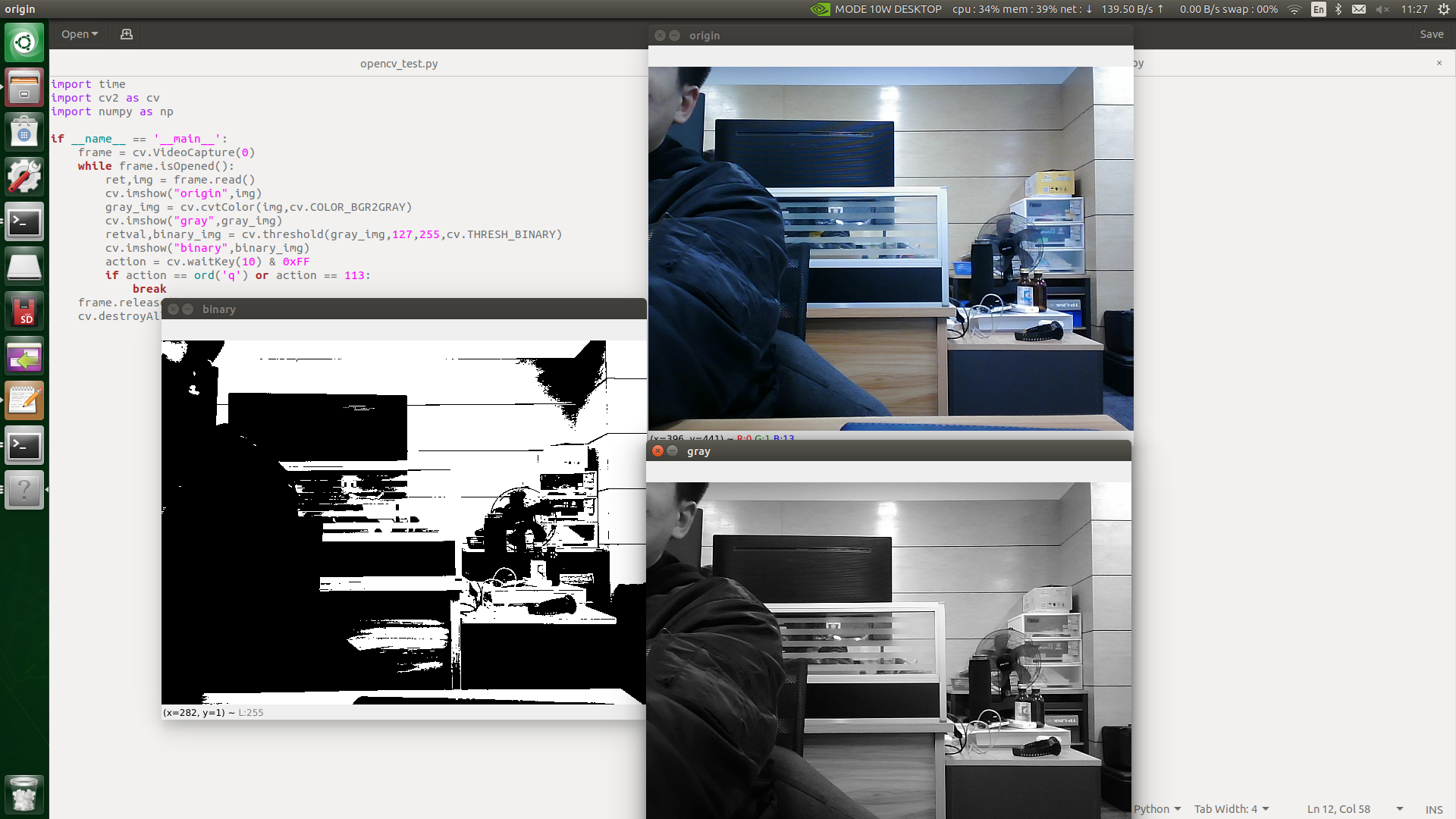
Task: Toggle INS insert mode in status bar
Action: click(1433, 809)
